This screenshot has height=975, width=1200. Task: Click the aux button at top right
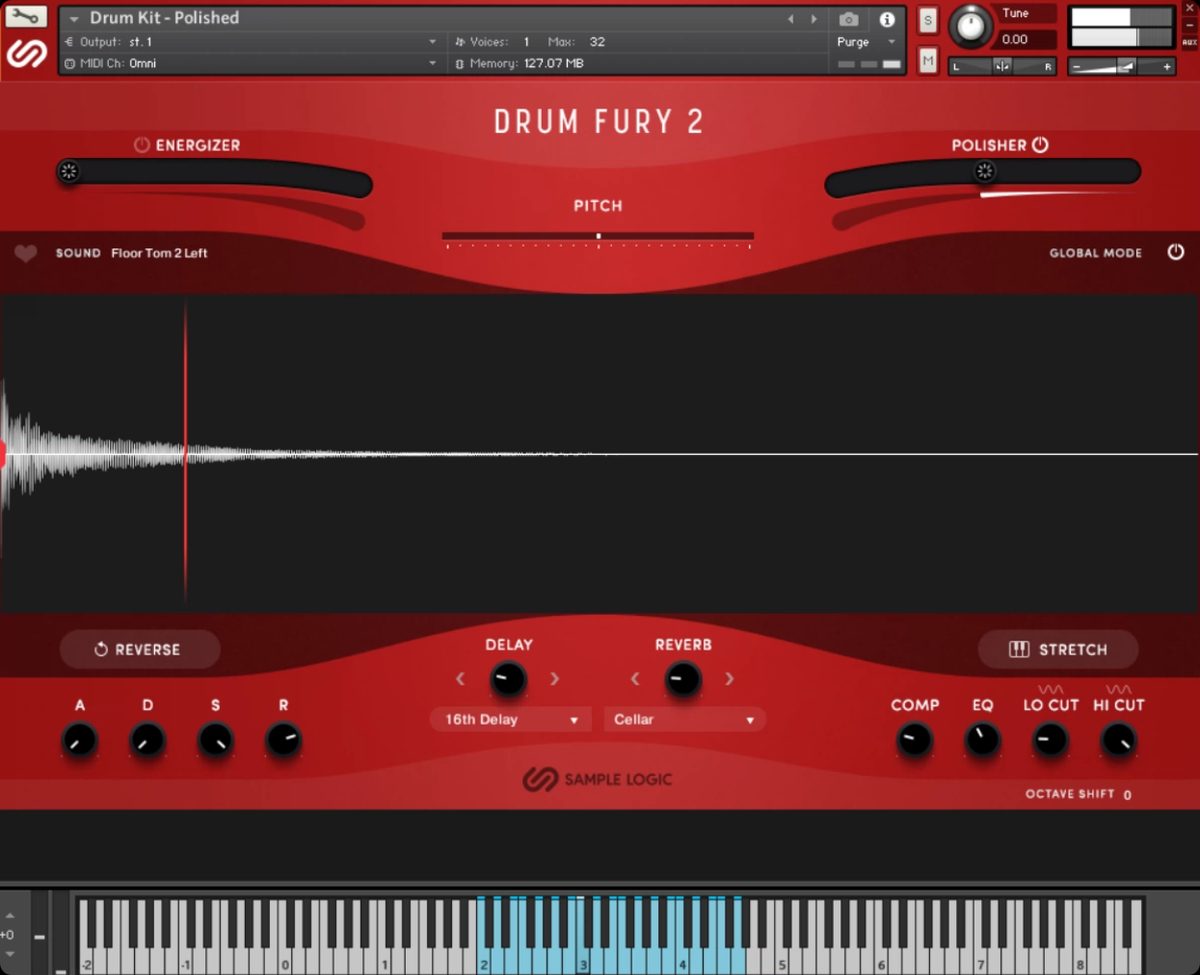pyautogui.click(x=1189, y=42)
